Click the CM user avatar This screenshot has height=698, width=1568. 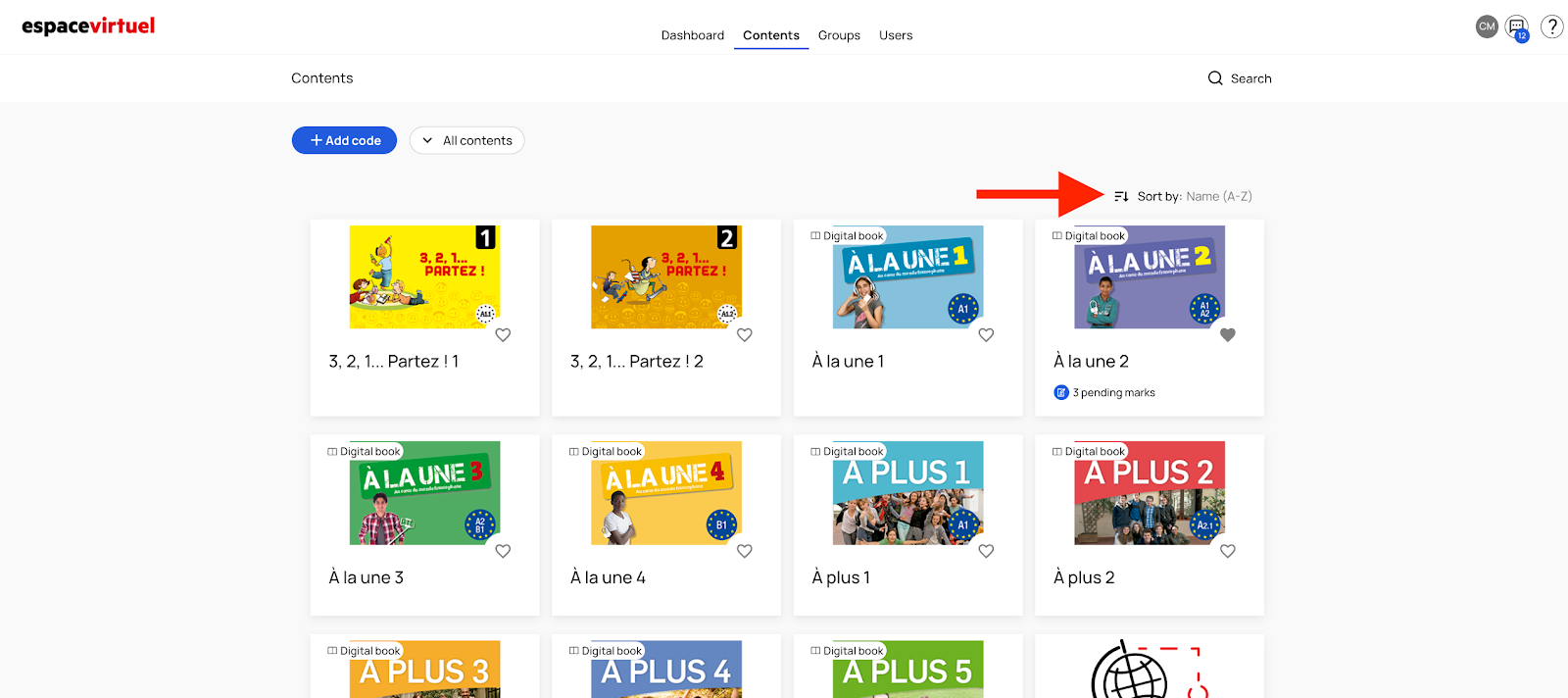(x=1487, y=26)
